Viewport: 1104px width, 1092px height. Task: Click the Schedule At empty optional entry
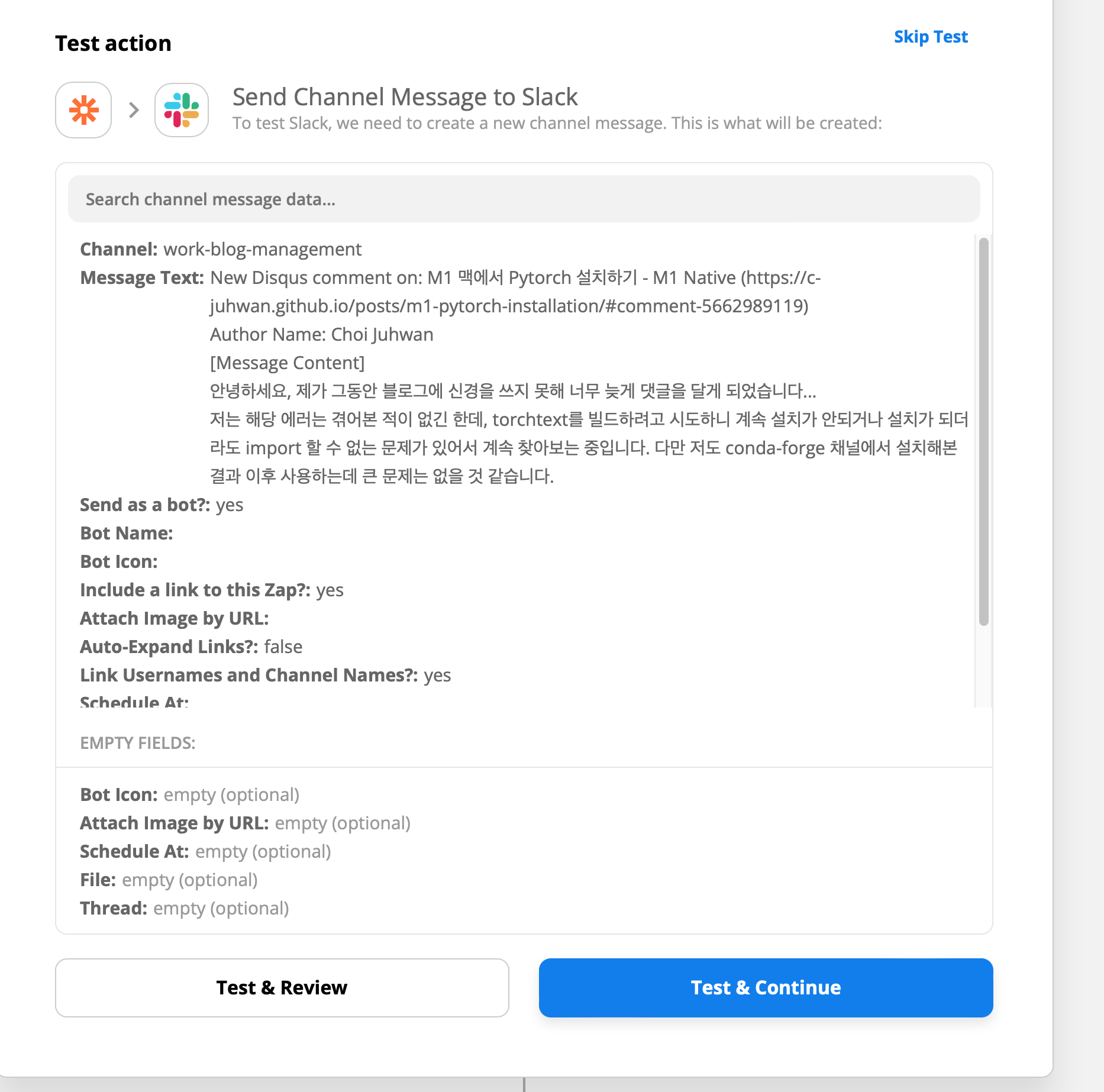[204, 851]
